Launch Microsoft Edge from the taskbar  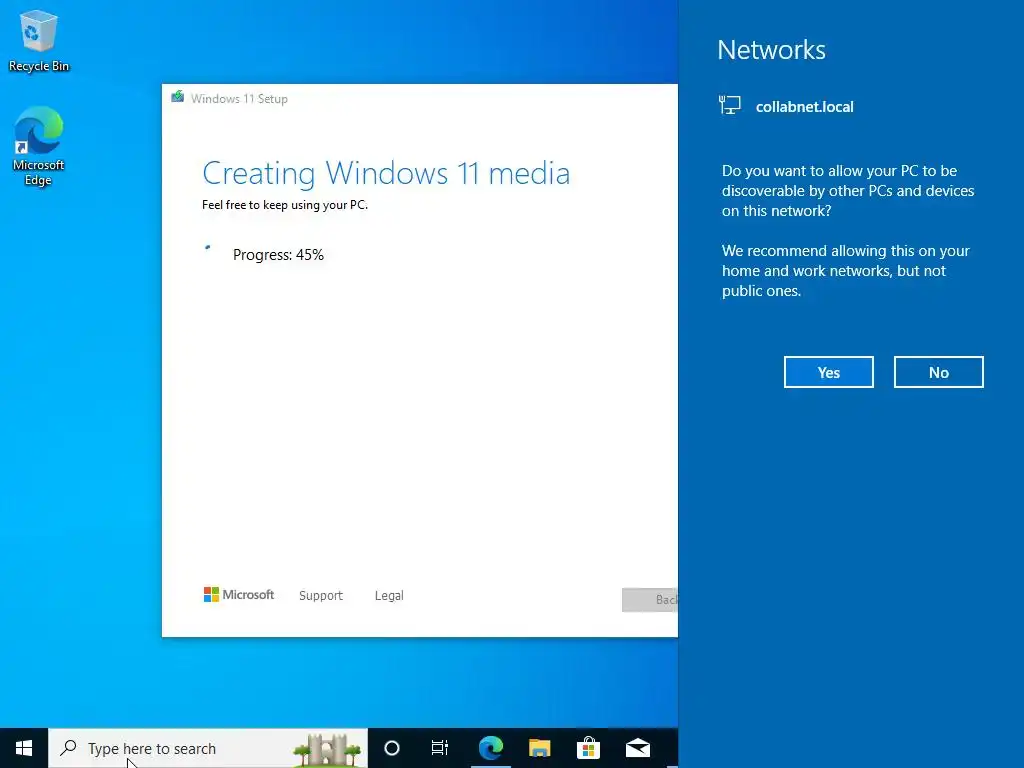coord(490,748)
